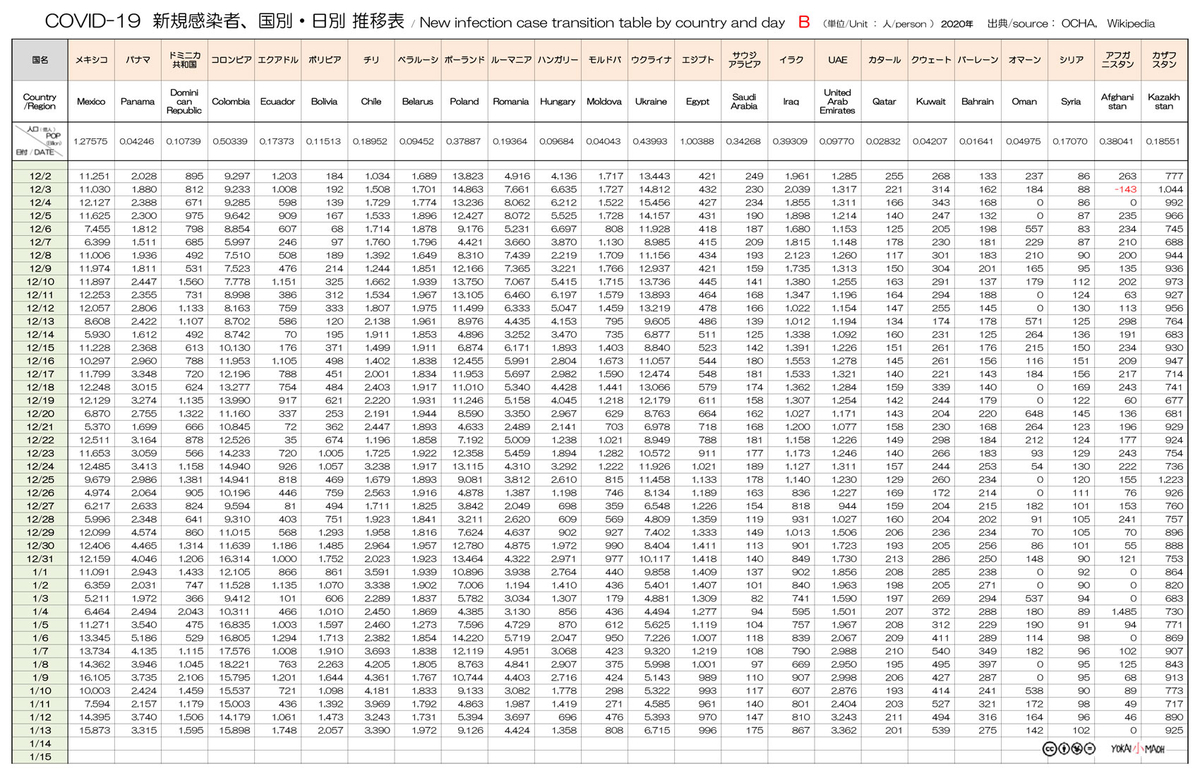Select the 'Poland' column header
Viewport: 1200px width, 771px height.
point(464,101)
